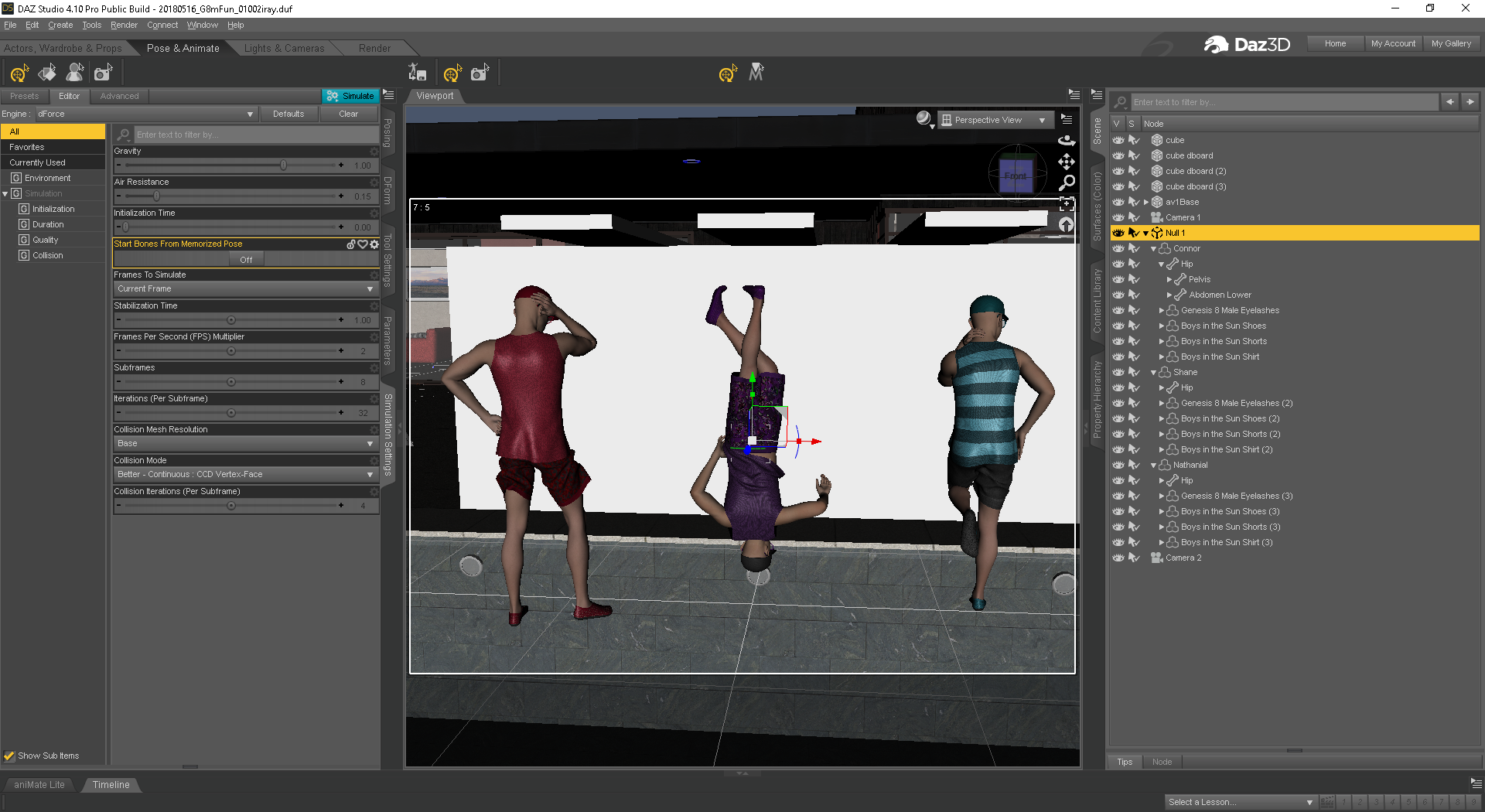Switch to the Lights & Cameras tab
Screen dimensions: 1485x812
click(x=284, y=48)
